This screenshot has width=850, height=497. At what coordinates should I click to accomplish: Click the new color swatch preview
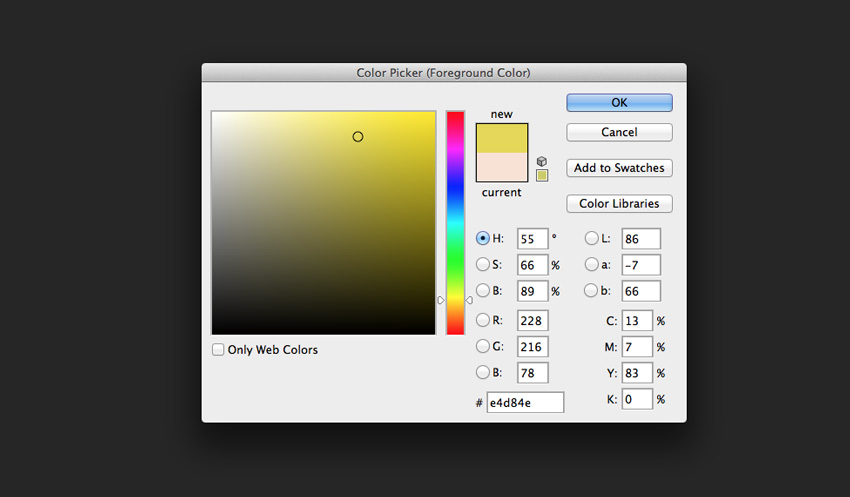point(502,138)
